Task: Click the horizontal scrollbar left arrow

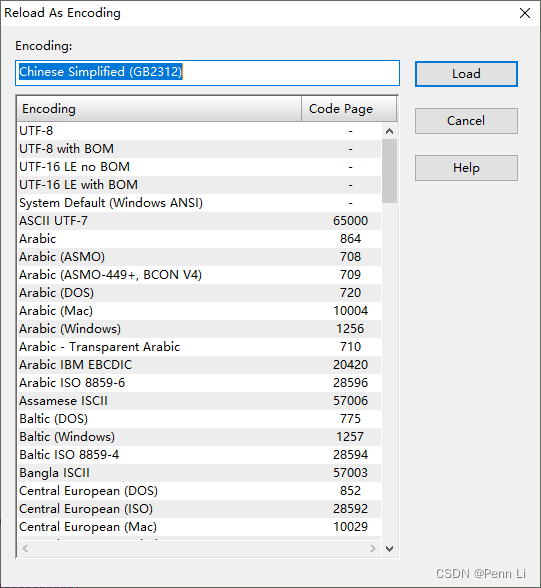Action: tap(25, 549)
